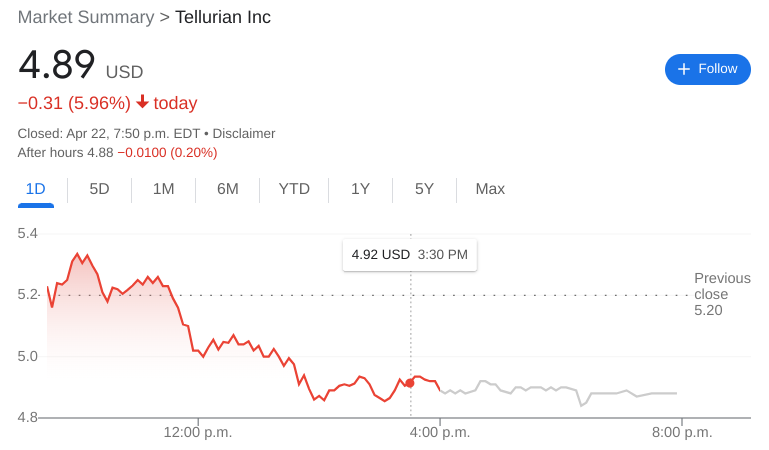769x450 pixels.
Task: Click the Follow button
Action: click(707, 69)
